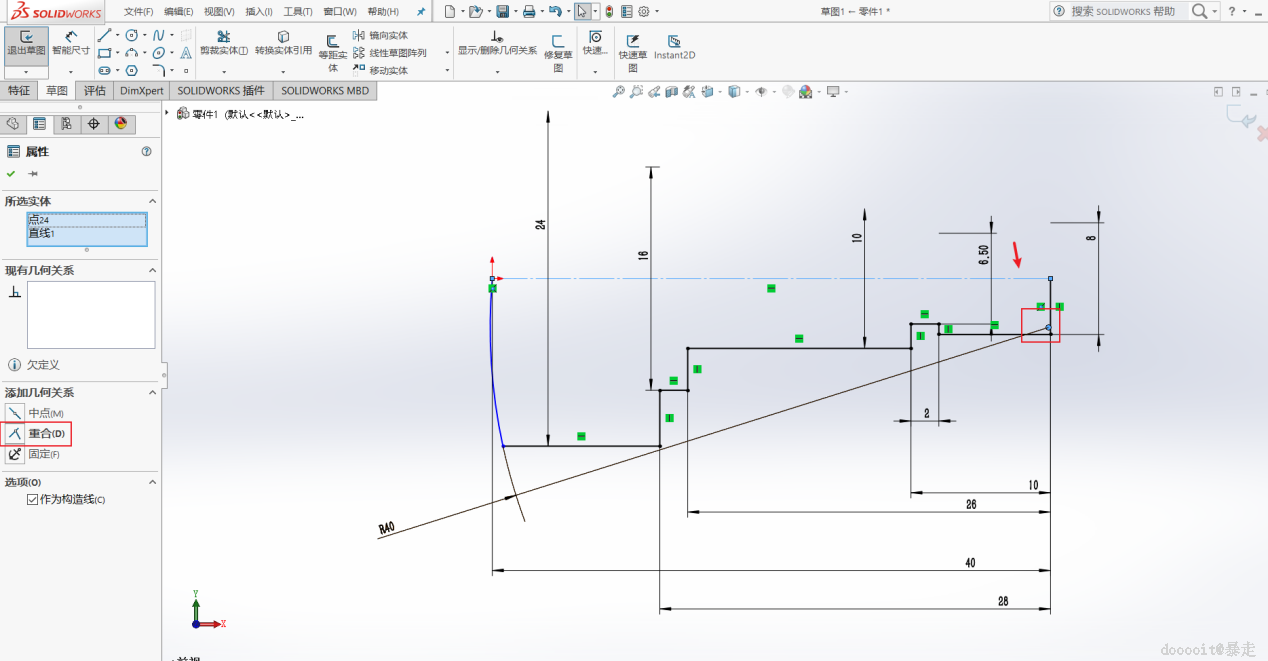Screen dimensions: 1268x661
Task: Click the green checkmark to accept properties
Action: pos(11,173)
